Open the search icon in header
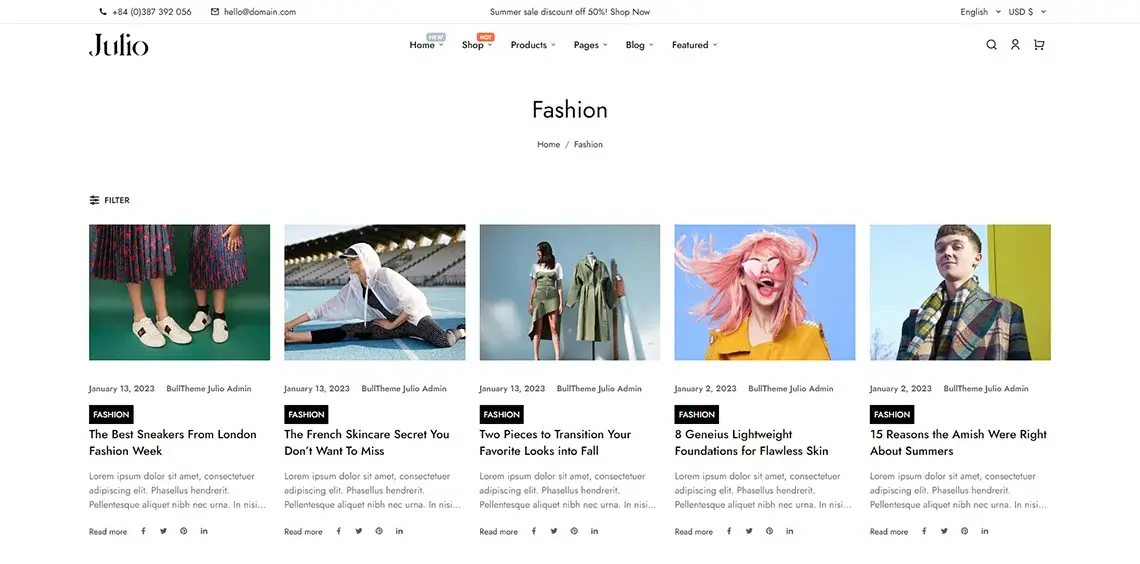The image size is (1140, 564). [x=991, y=45]
